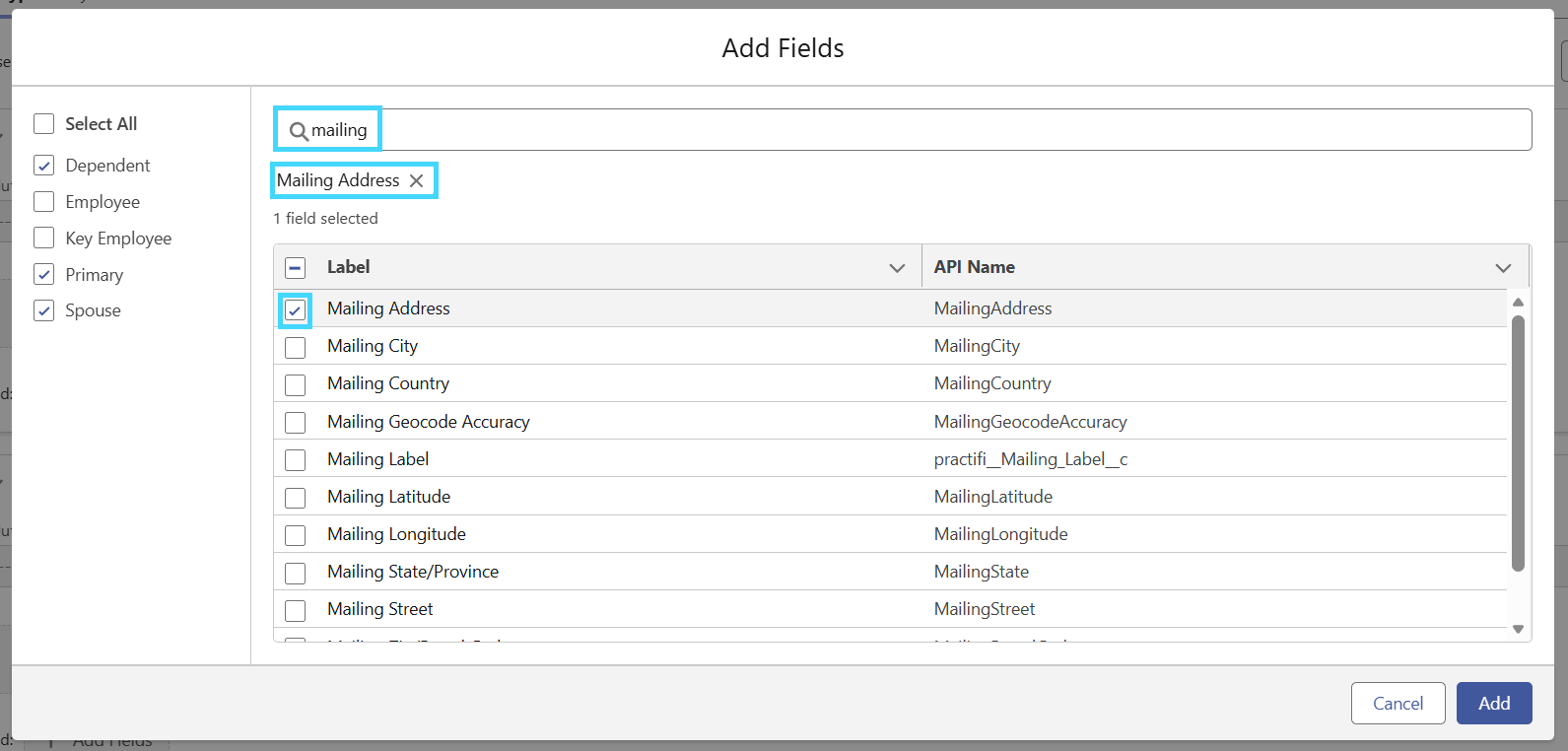Screen dimensions: 1568x751
Task: Click into the field search box
Action: [x=903, y=130]
